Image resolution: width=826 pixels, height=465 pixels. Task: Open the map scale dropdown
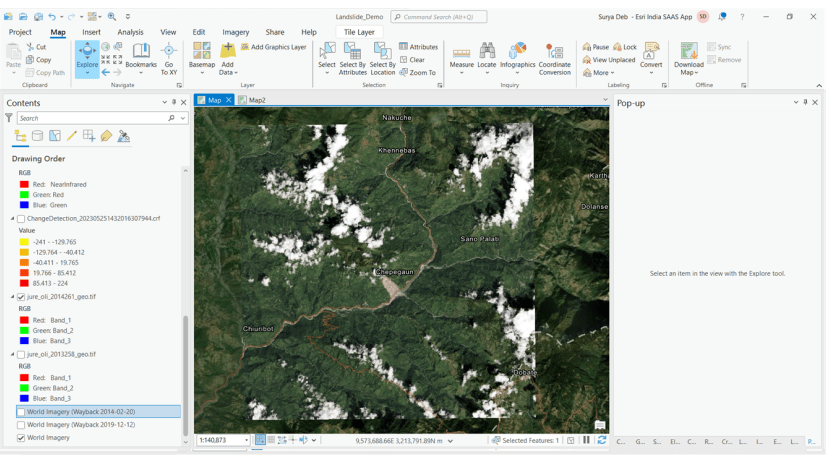pos(246,440)
